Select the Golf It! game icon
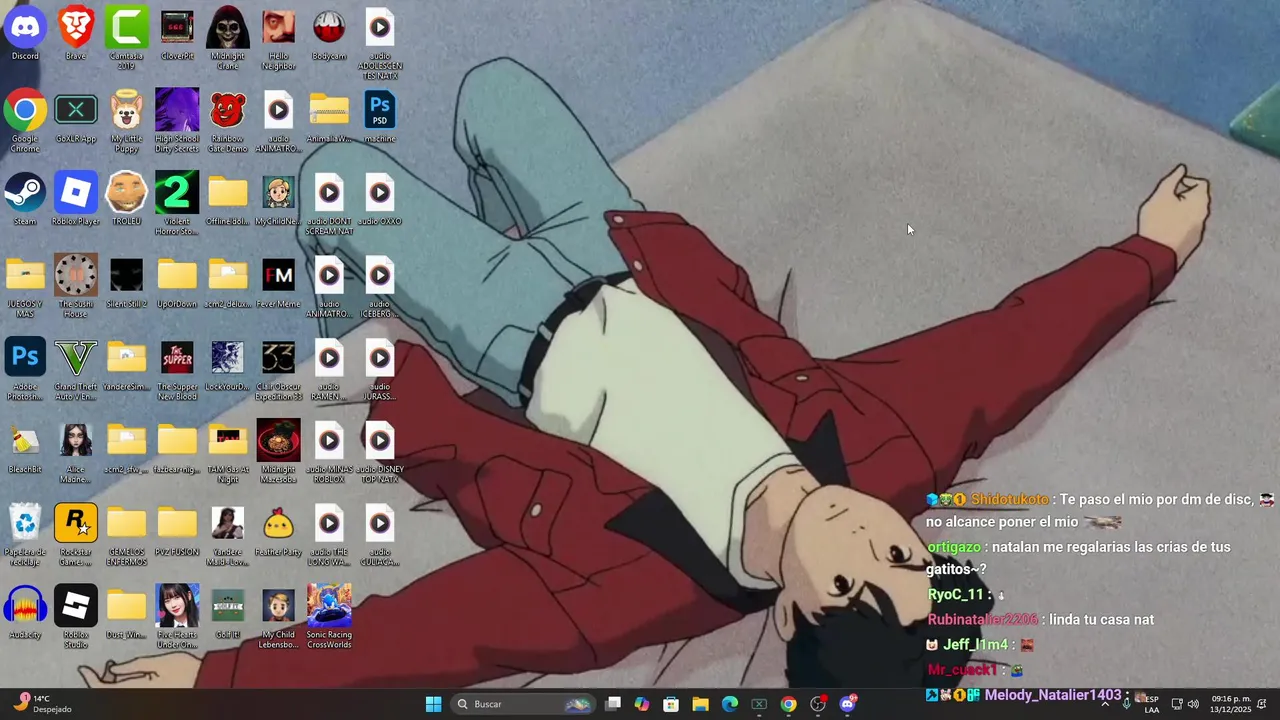 pyautogui.click(x=228, y=612)
